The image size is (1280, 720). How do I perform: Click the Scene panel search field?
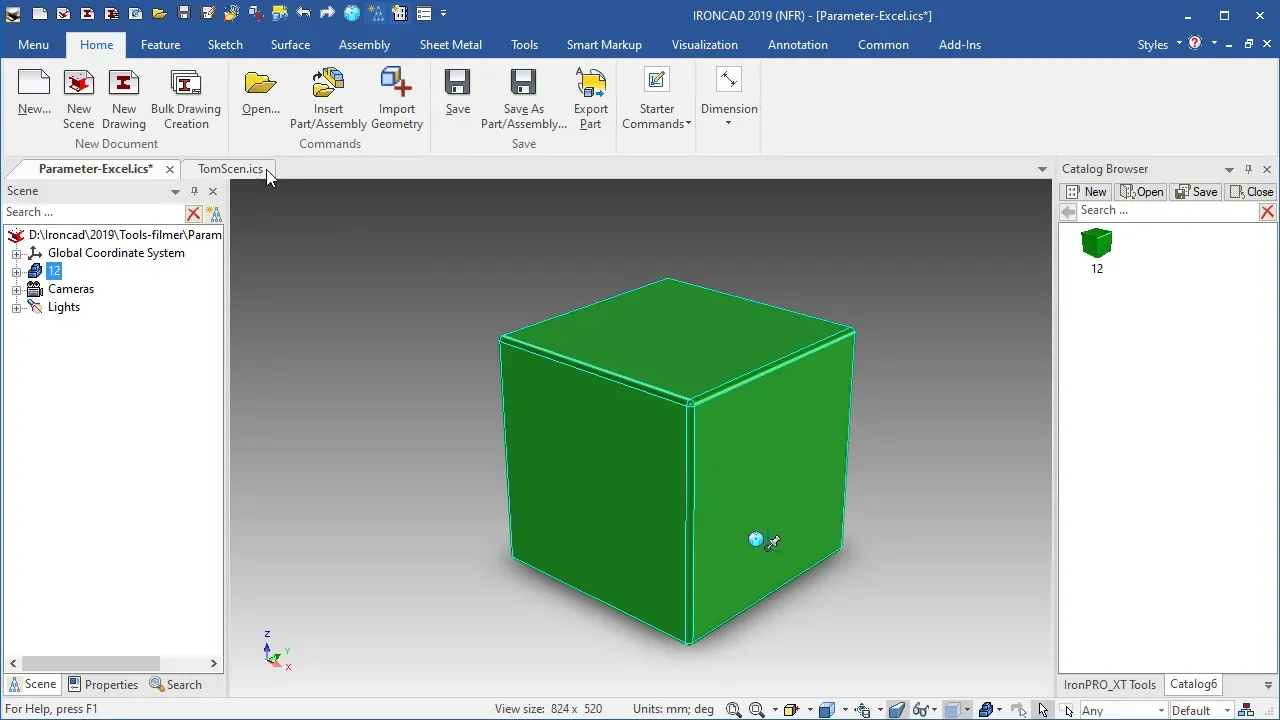click(94, 213)
